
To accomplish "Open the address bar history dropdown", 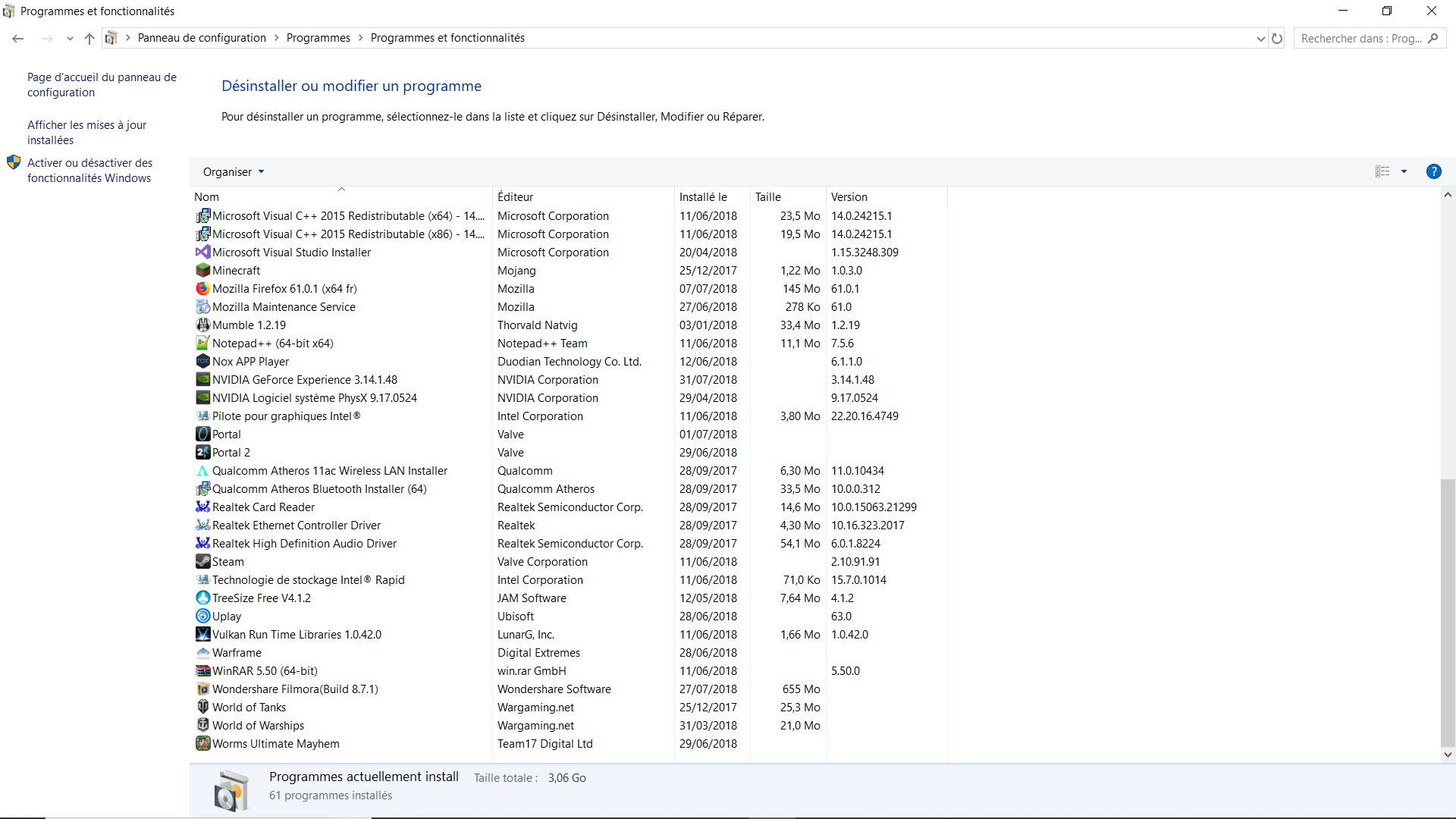I will [1260, 39].
